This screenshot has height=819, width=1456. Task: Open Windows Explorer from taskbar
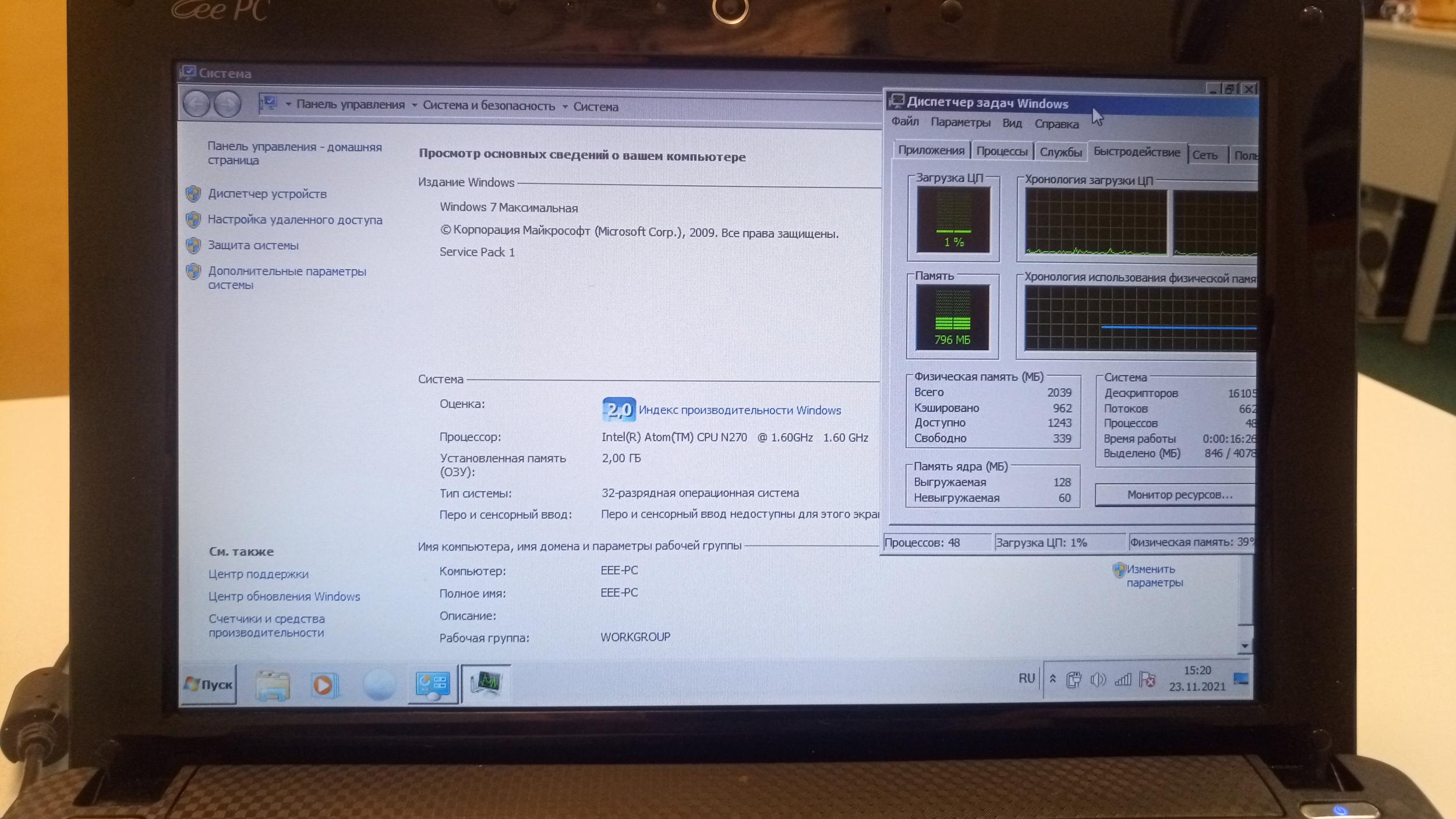(272, 685)
